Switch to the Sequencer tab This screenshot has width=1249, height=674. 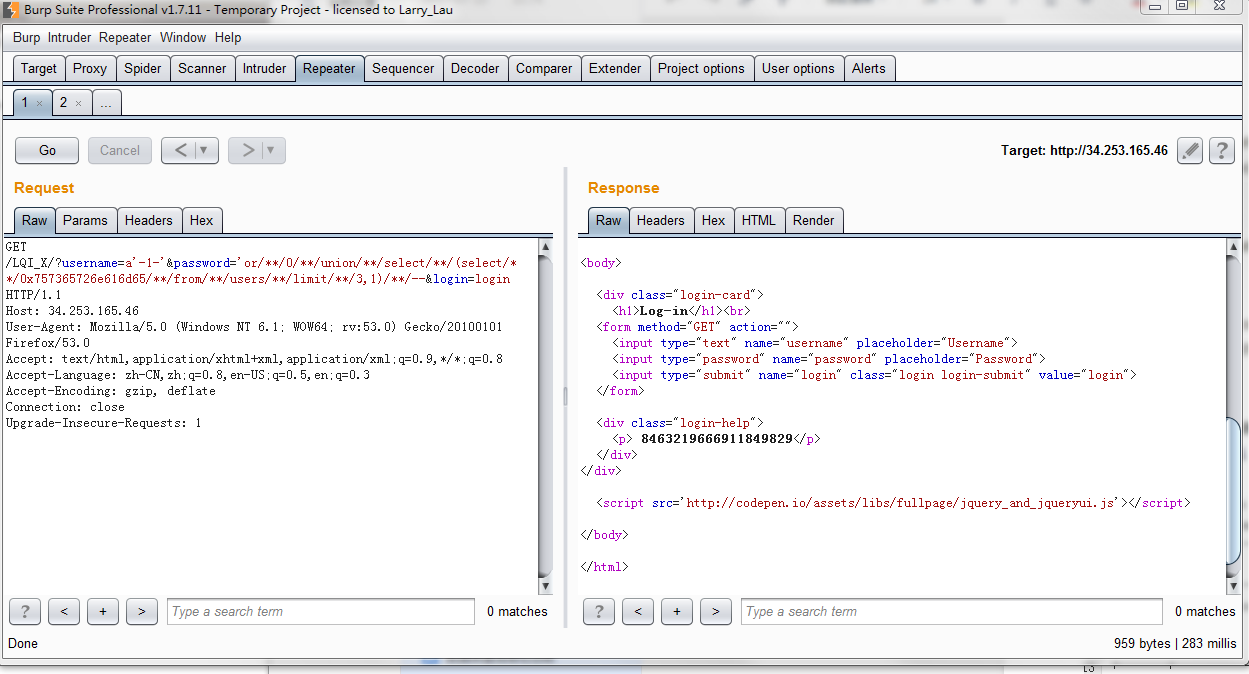point(403,68)
